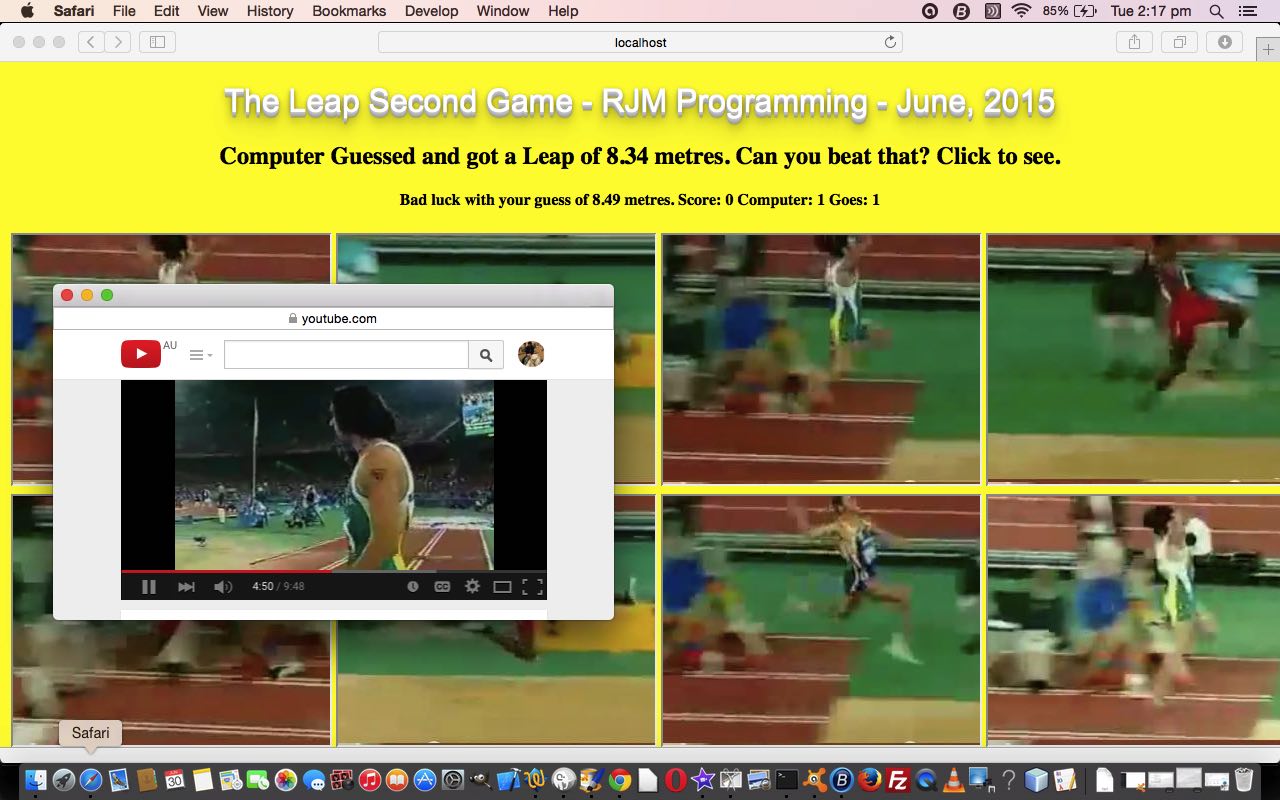Open Spotlight search in menu bar

[x=1216, y=11]
